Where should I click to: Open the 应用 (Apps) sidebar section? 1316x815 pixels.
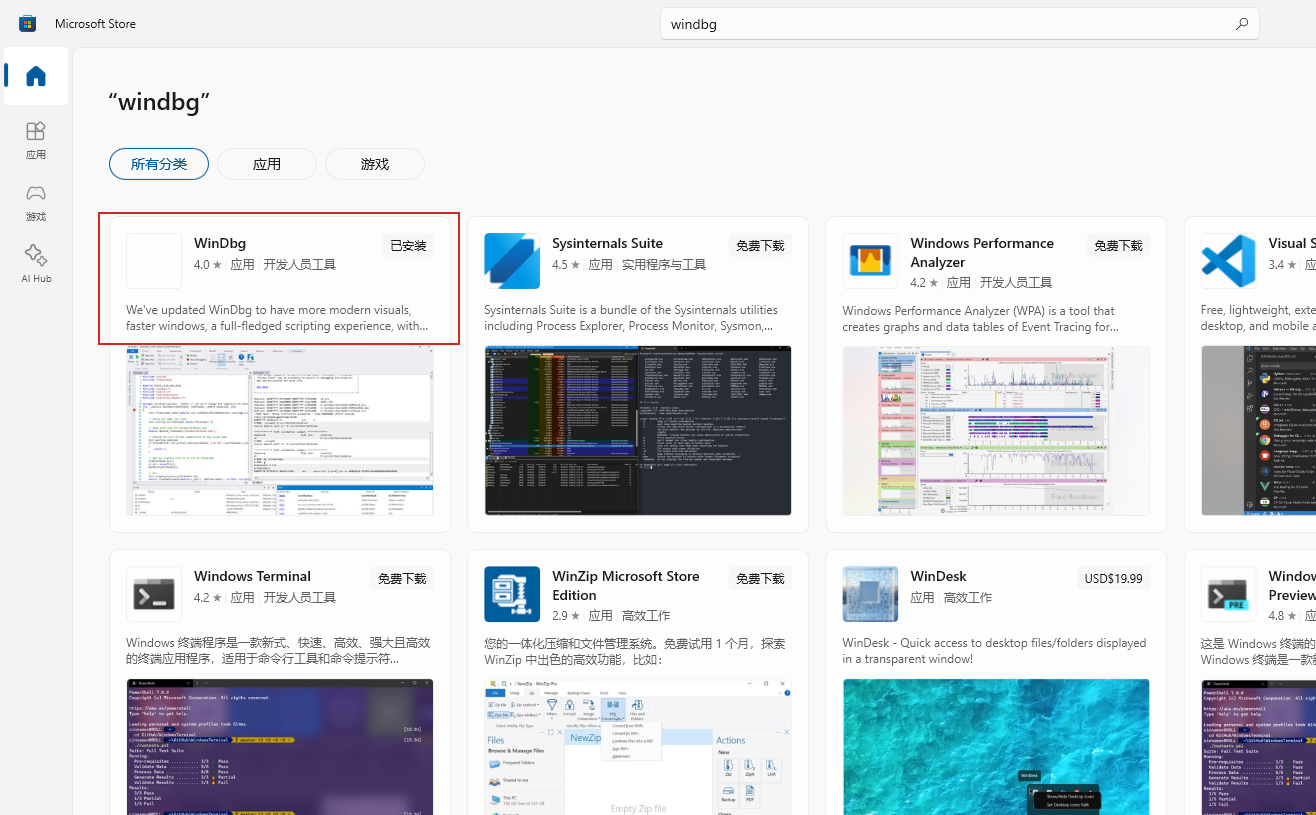pyautogui.click(x=36, y=139)
